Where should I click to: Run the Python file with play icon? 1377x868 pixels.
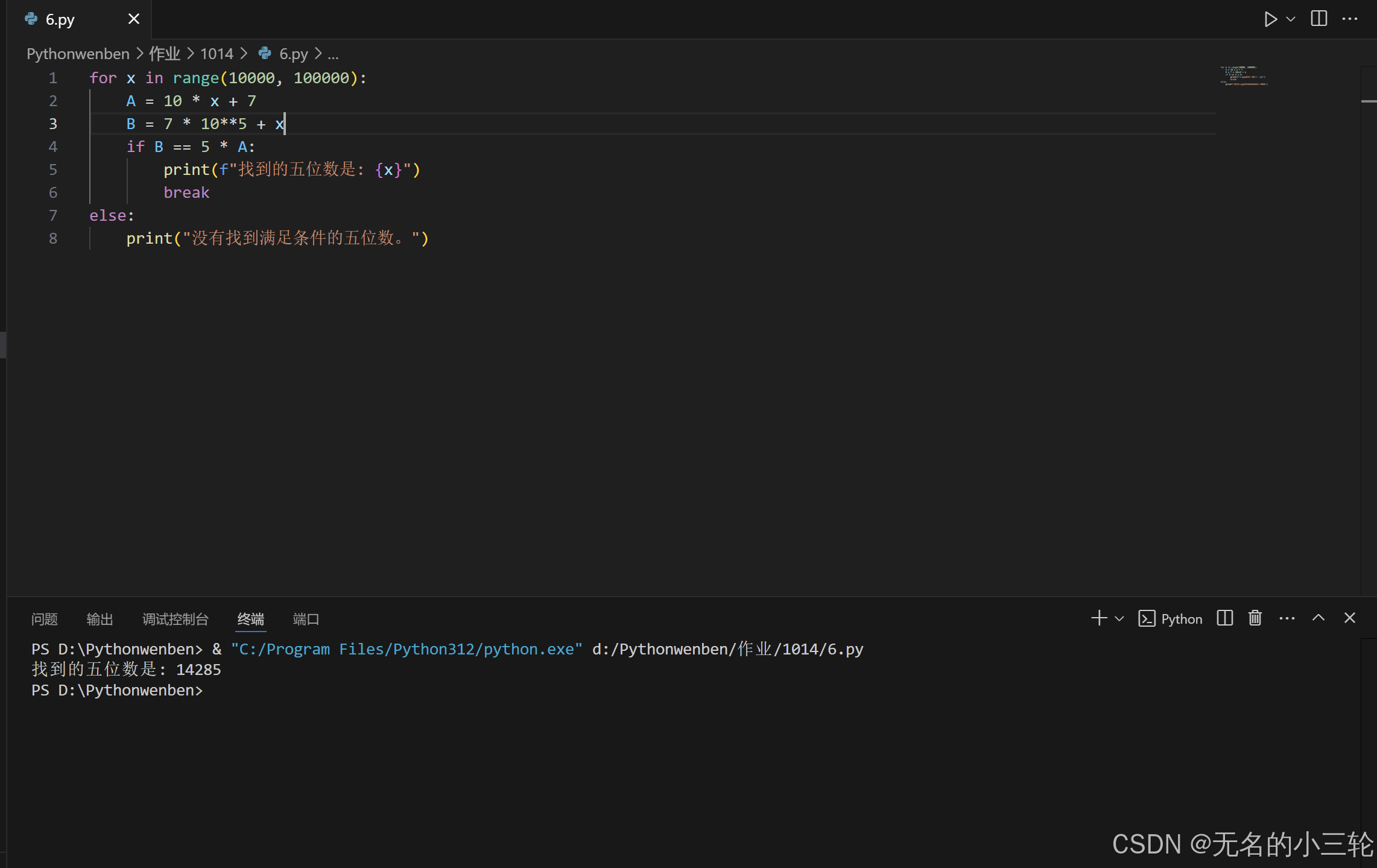coord(1270,19)
